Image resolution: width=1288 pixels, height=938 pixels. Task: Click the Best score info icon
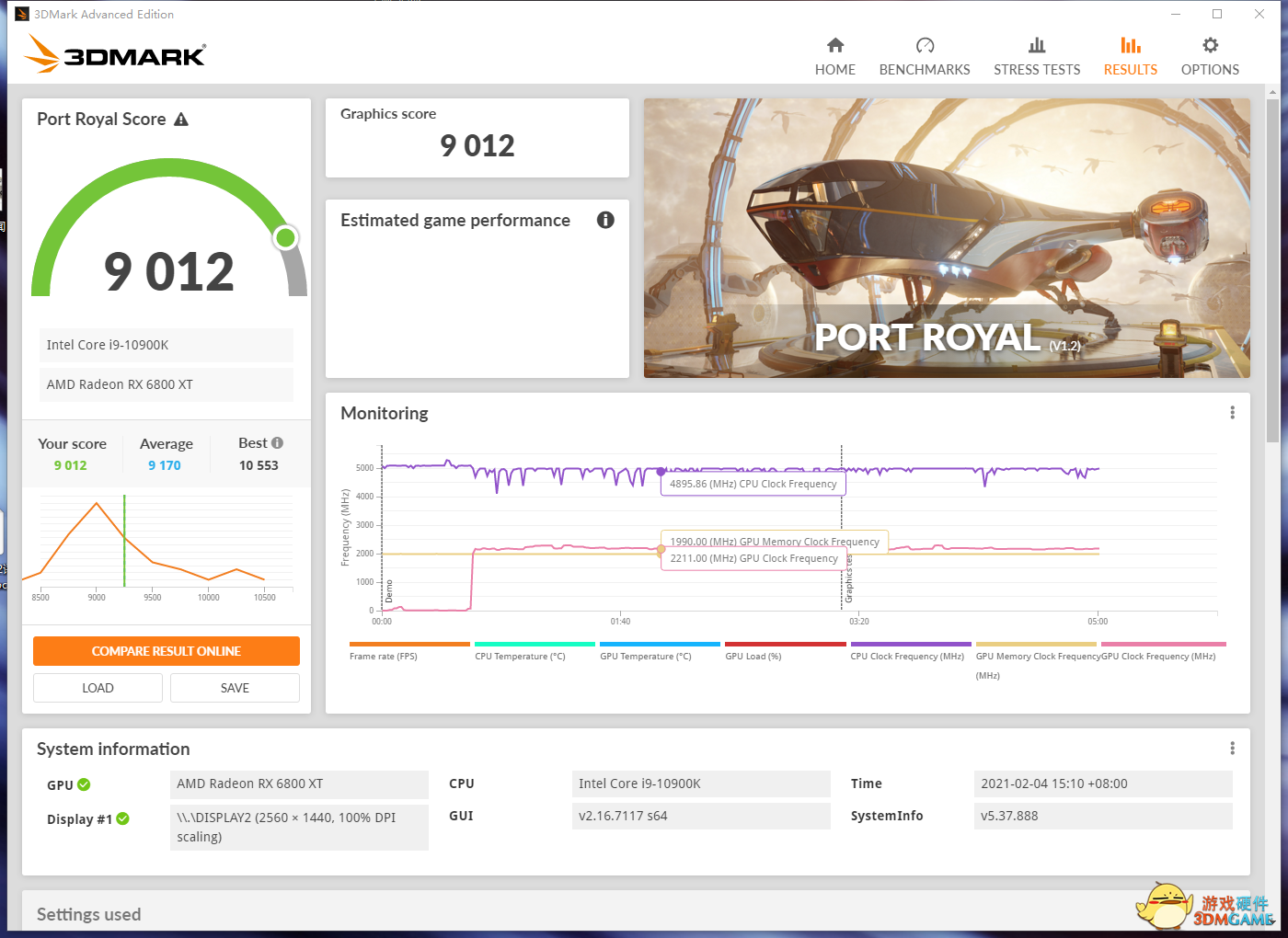coord(277,443)
